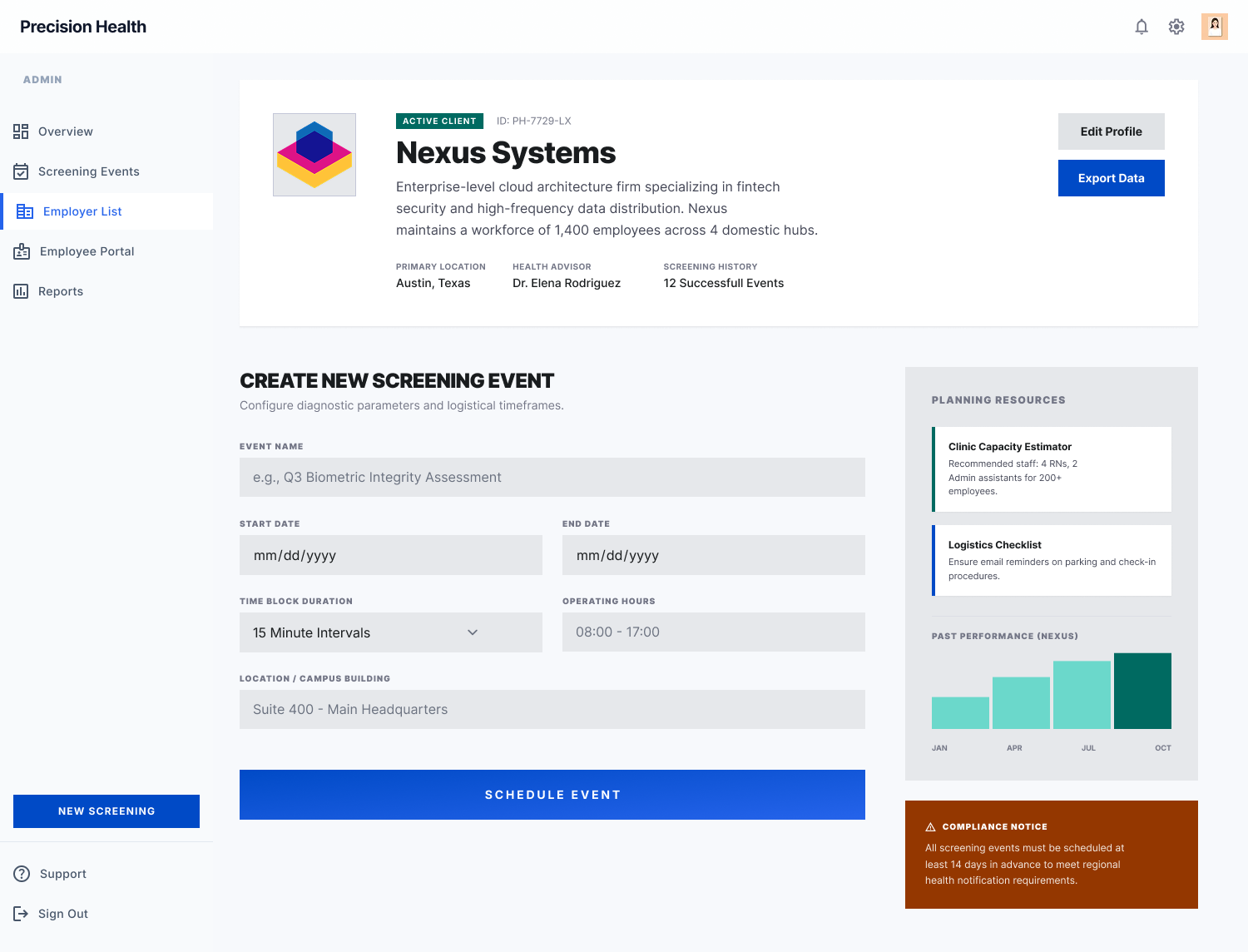This screenshot has width=1248, height=952.
Task: Click the ID PH-7729-LX text
Action: pyautogui.click(x=533, y=121)
